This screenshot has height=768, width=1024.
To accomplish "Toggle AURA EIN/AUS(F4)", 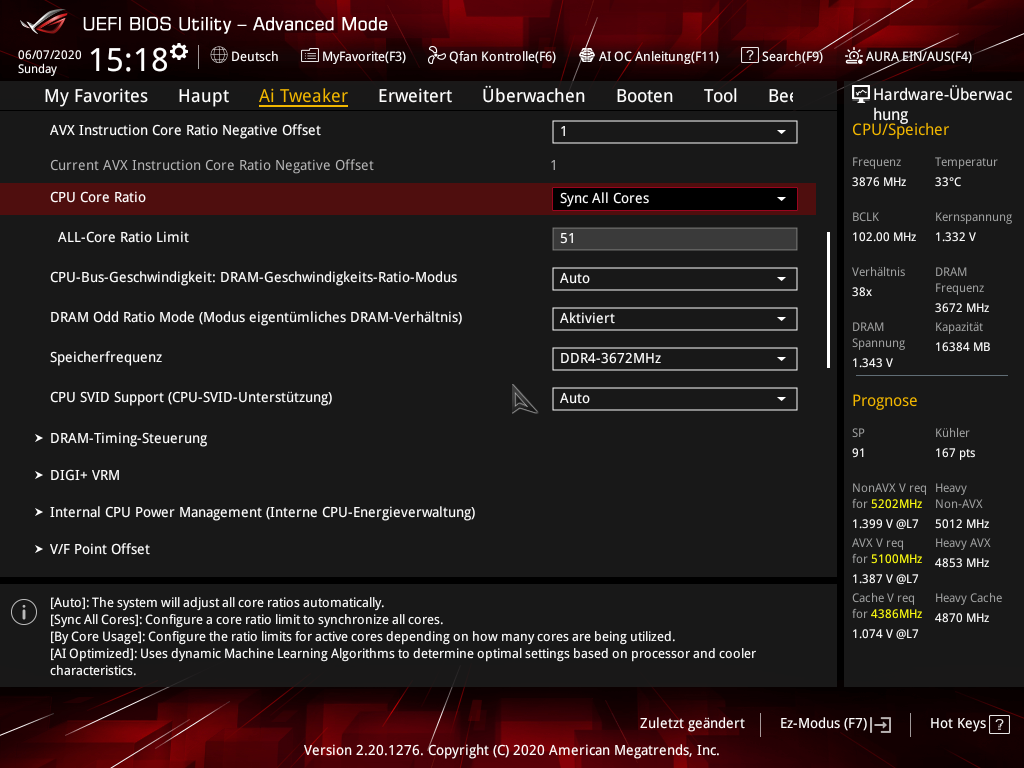I will coord(918,56).
